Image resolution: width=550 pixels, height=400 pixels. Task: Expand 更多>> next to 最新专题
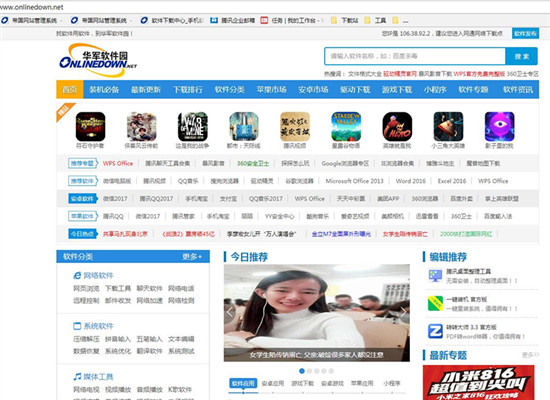tap(530, 355)
